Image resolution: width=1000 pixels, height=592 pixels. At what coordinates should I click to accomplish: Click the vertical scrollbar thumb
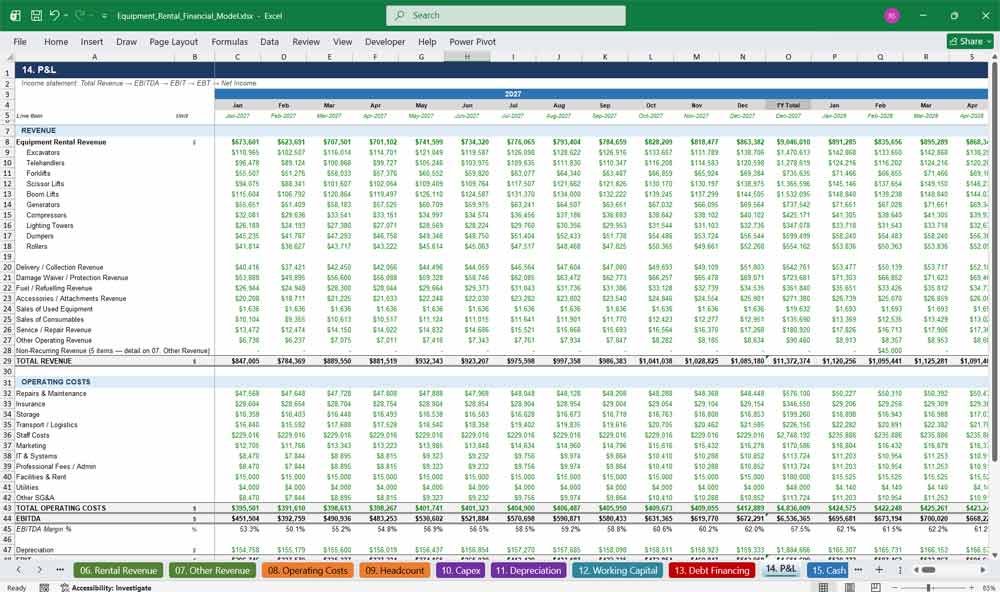[994, 262]
